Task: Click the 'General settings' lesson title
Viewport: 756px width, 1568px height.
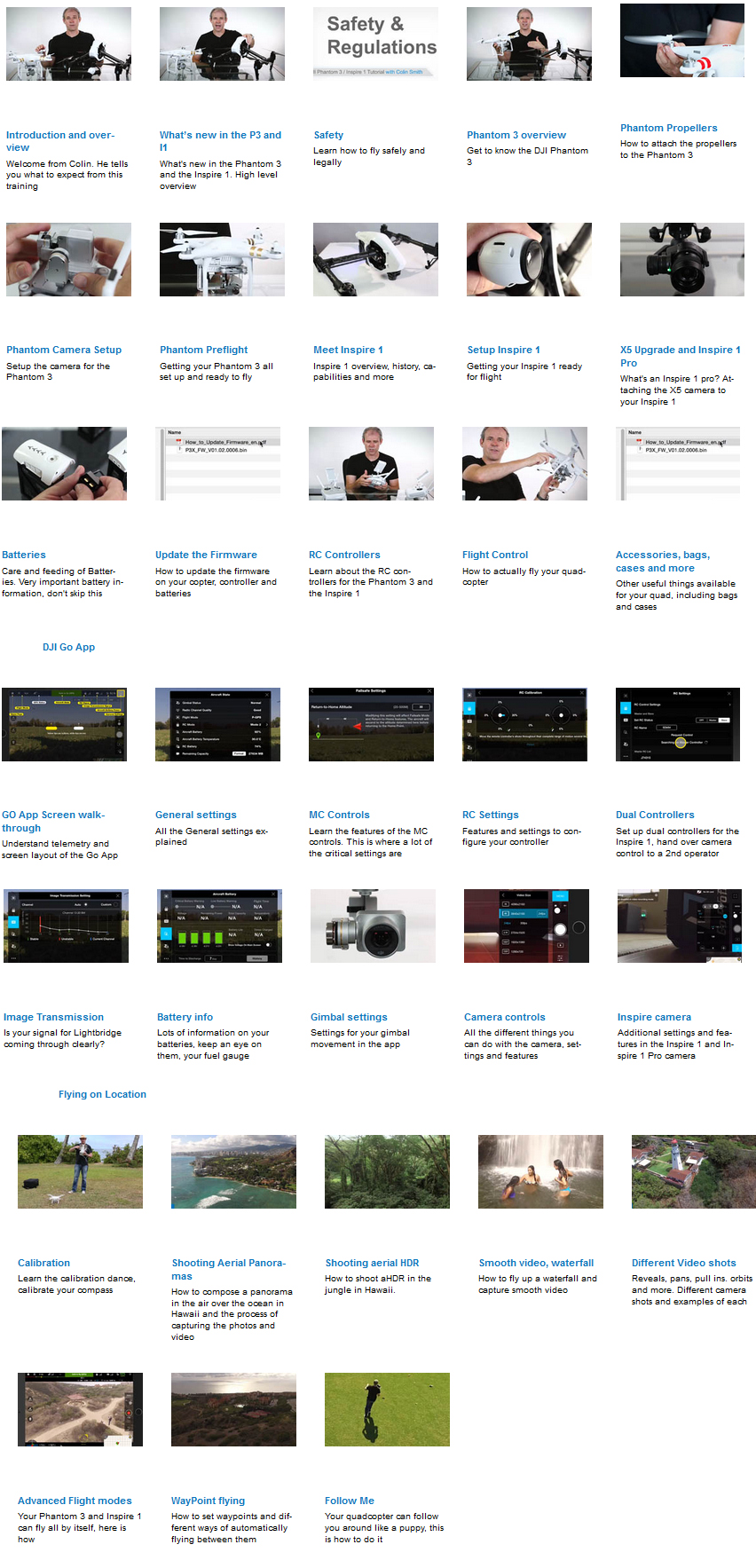Action: tap(196, 815)
